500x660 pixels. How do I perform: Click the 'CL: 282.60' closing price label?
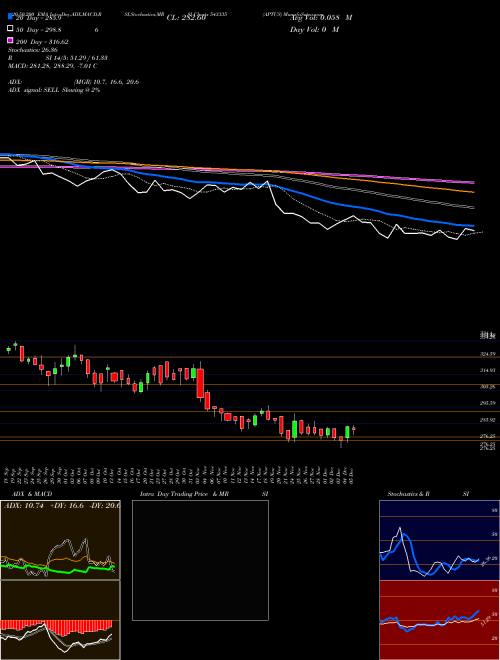(x=186, y=18)
